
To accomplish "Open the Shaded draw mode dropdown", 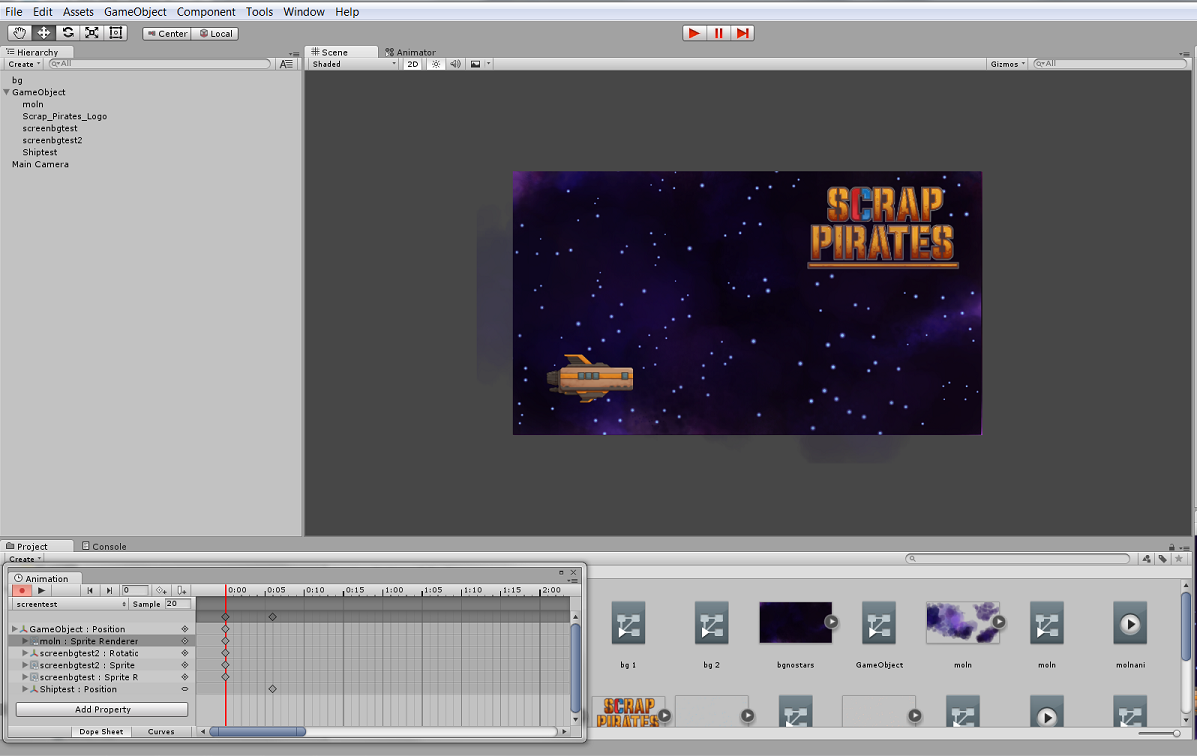I will coord(353,64).
